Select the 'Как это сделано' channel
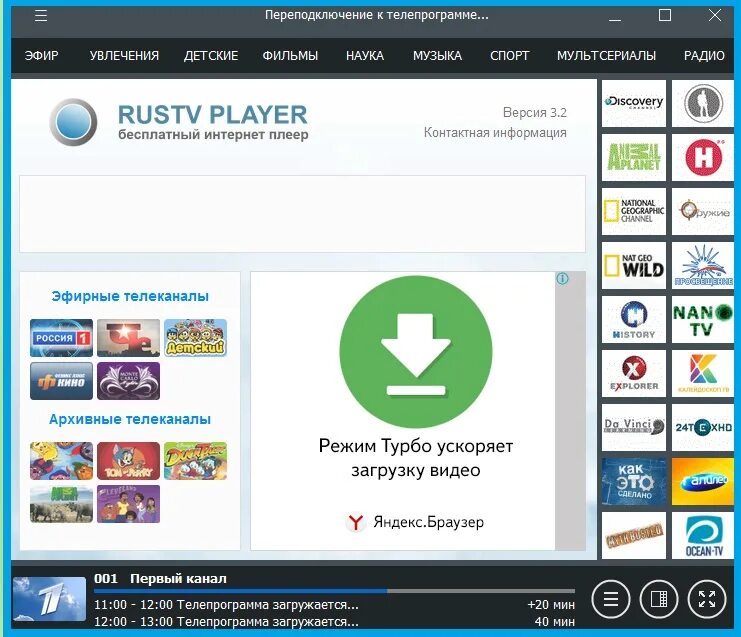741x637 pixels. pyautogui.click(x=634, y=482)
